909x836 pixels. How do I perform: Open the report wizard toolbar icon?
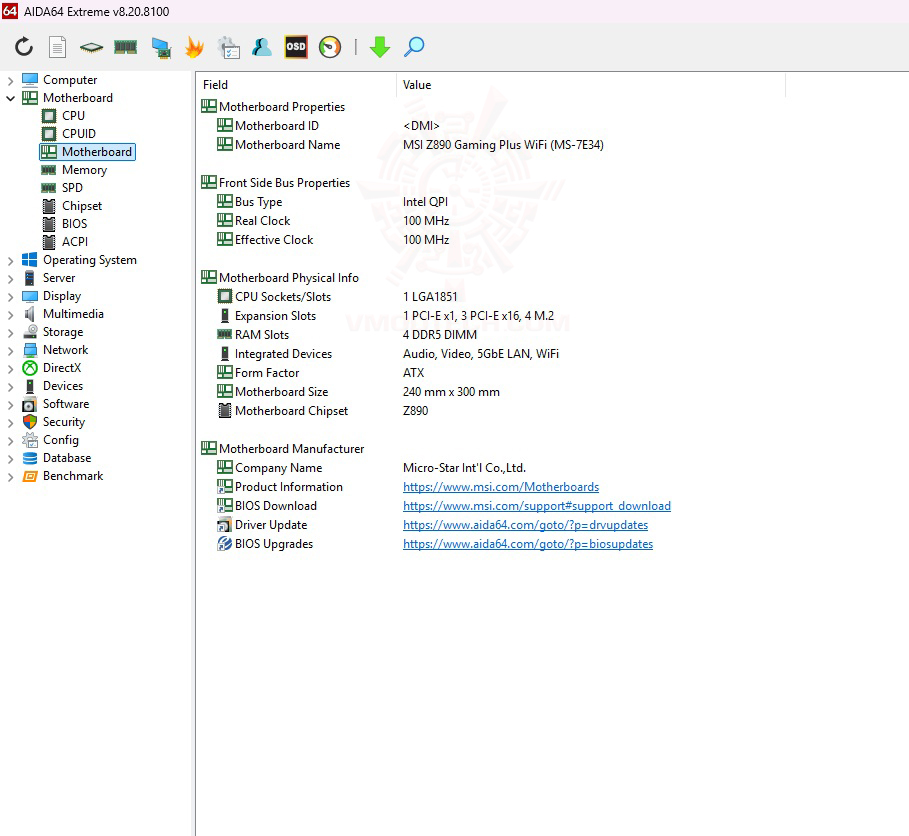click(x=228, y=48)
